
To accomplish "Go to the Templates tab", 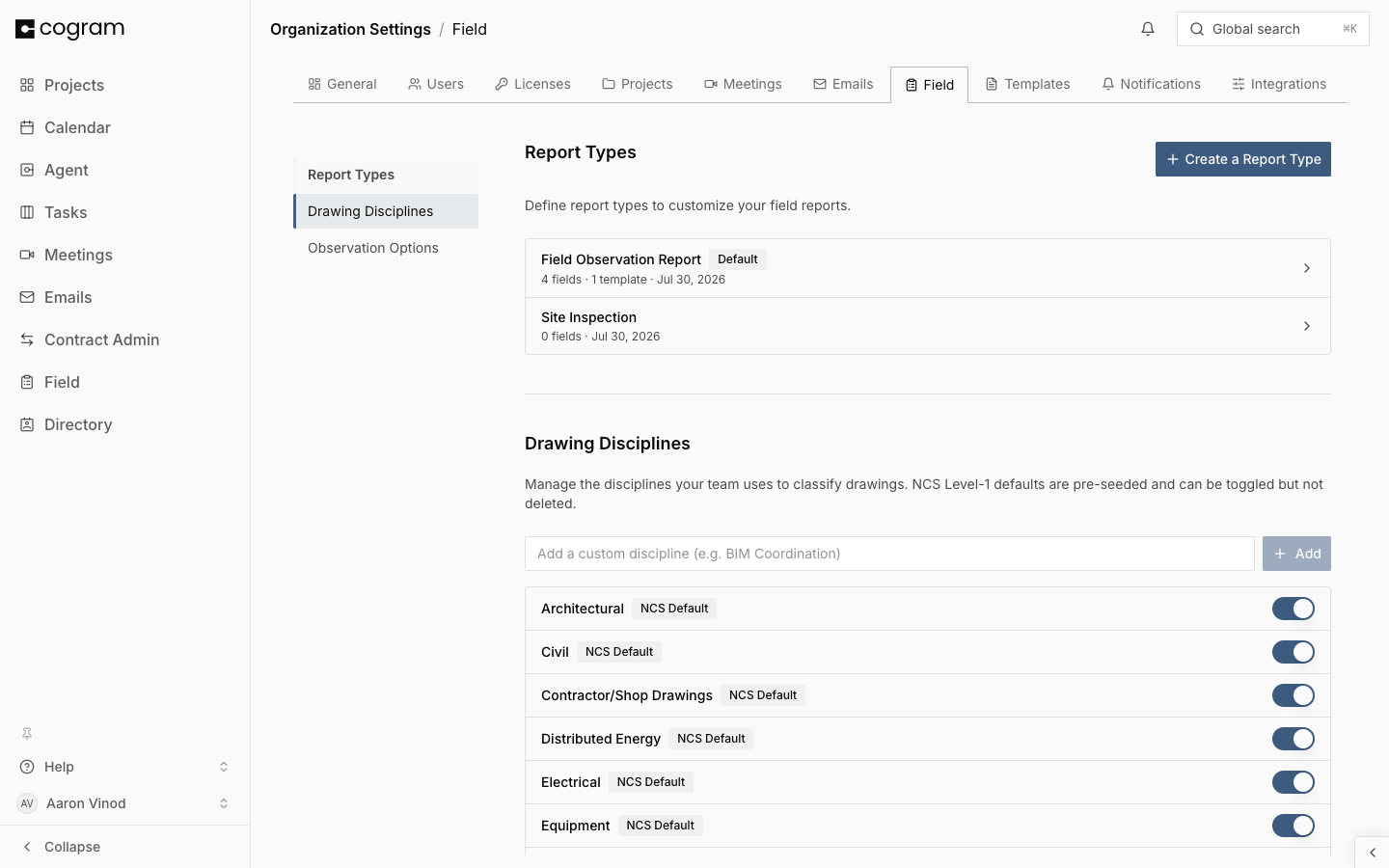I will tap(1028, 84).
